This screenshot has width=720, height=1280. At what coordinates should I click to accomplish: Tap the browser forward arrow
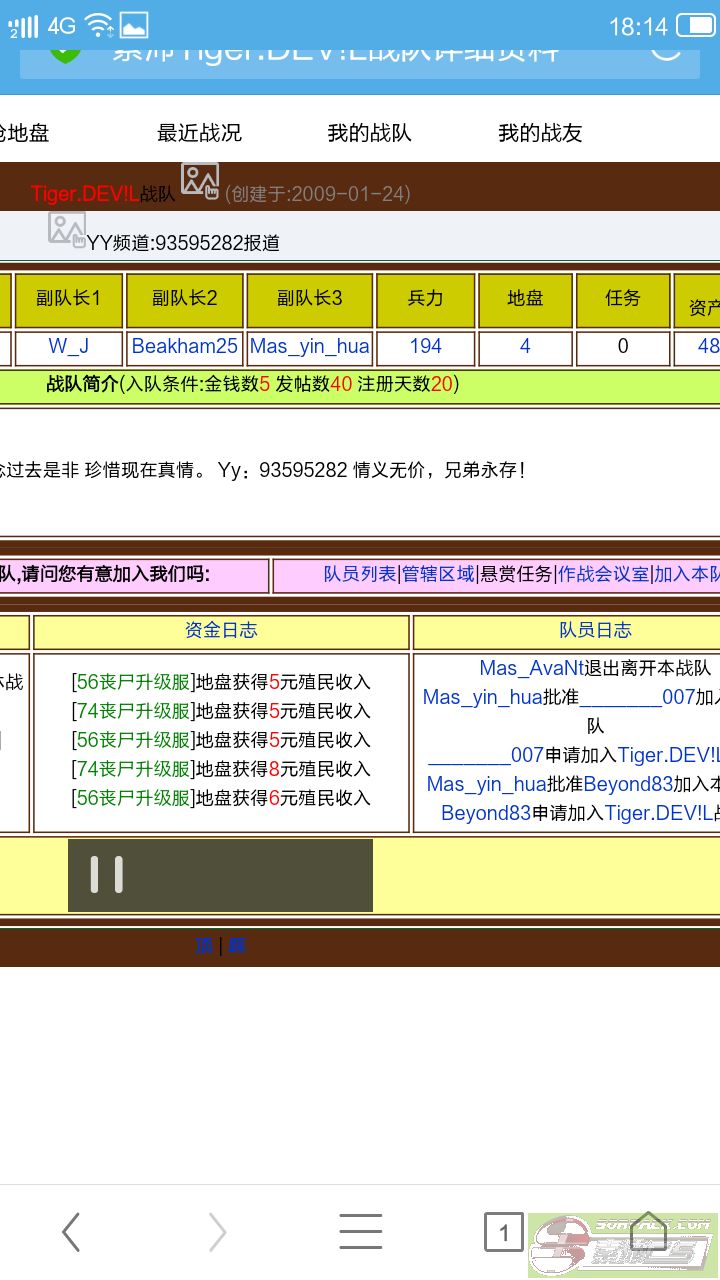pyautogui.click(x=217, y=1232)
